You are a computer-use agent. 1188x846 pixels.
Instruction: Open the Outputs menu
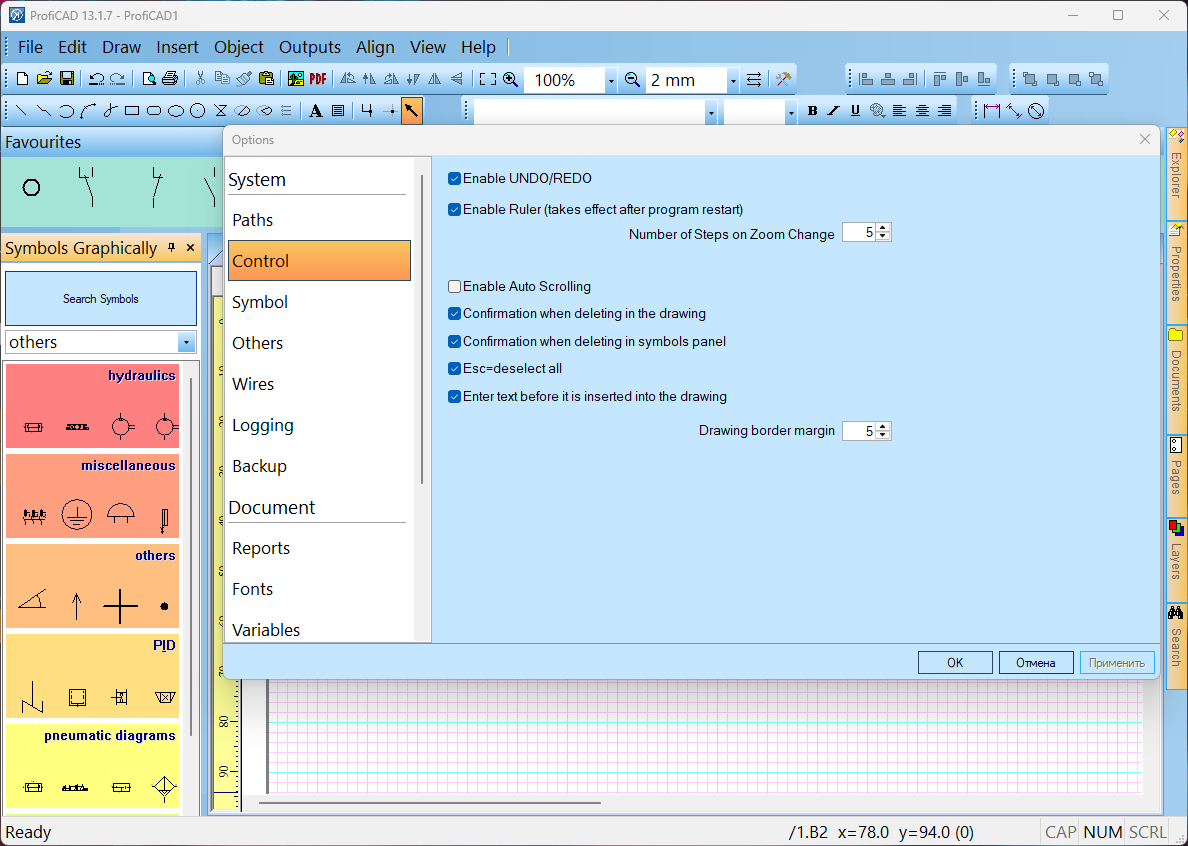point(310,47)
